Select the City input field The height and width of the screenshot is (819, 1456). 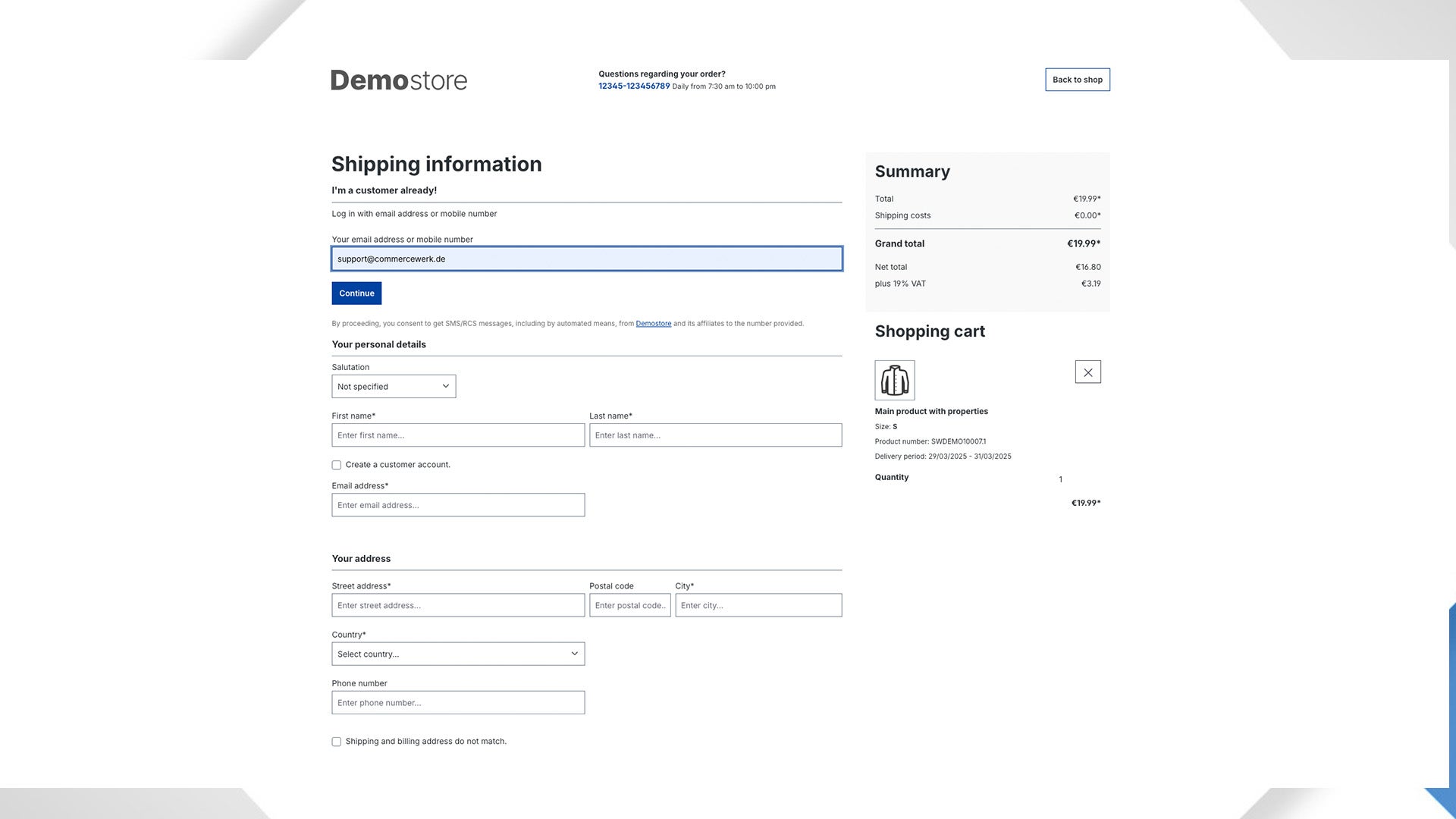758,605
